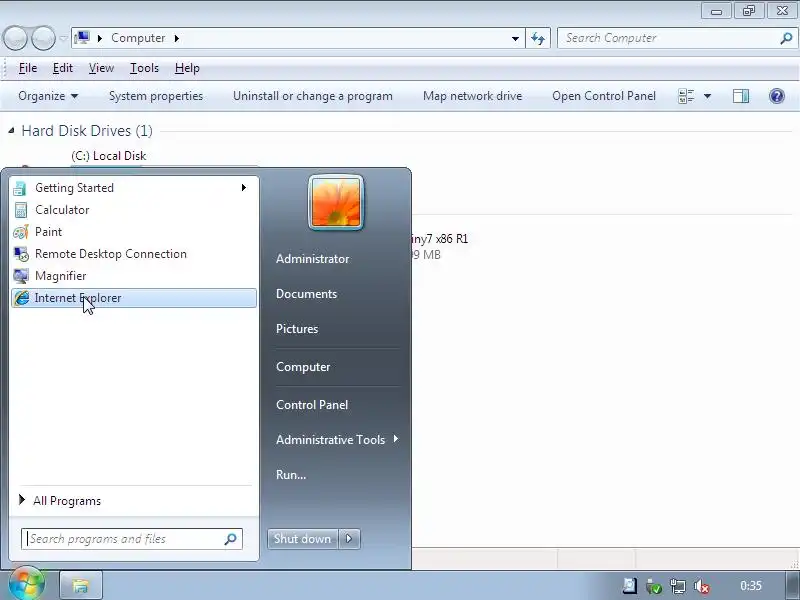Viewport: 800px width, 600px height.
Task: Click the Refresh button by address bar
Action: pos(538,38)
